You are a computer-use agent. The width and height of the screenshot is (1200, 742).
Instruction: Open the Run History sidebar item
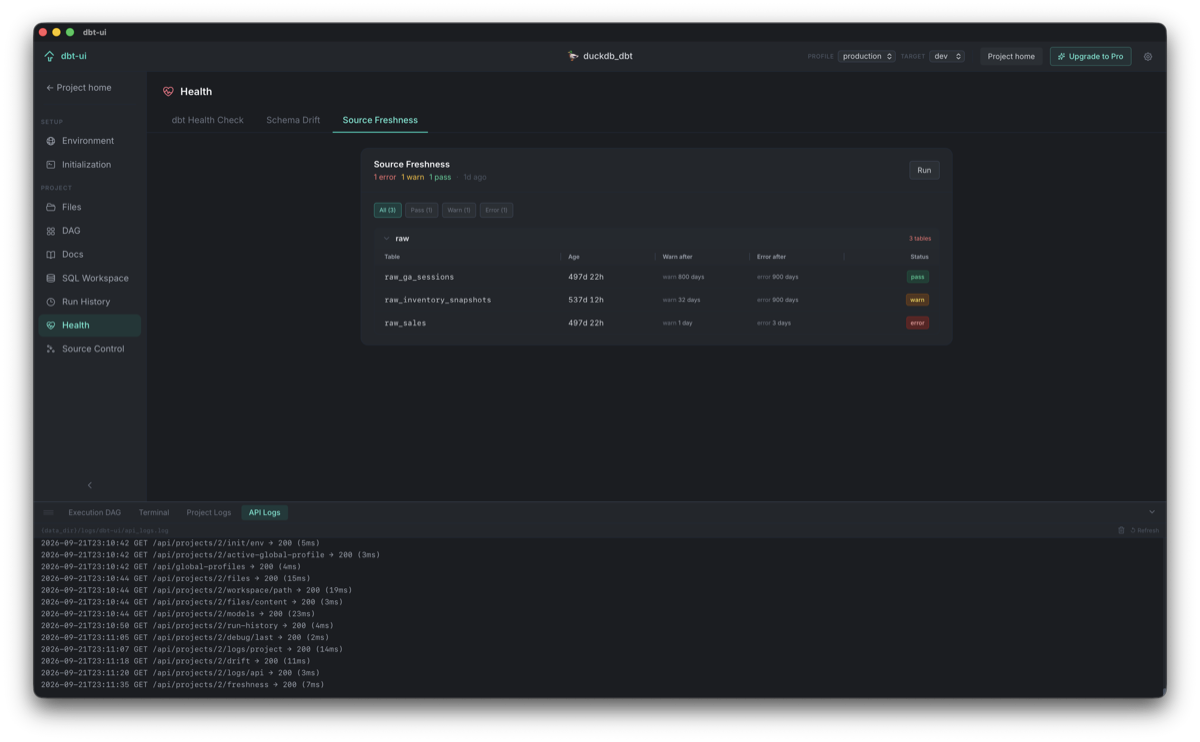pos(90,302)
